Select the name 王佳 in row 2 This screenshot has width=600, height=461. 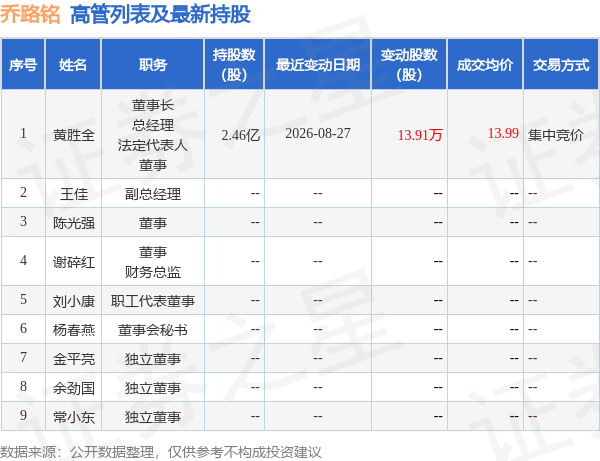(73, 194)
